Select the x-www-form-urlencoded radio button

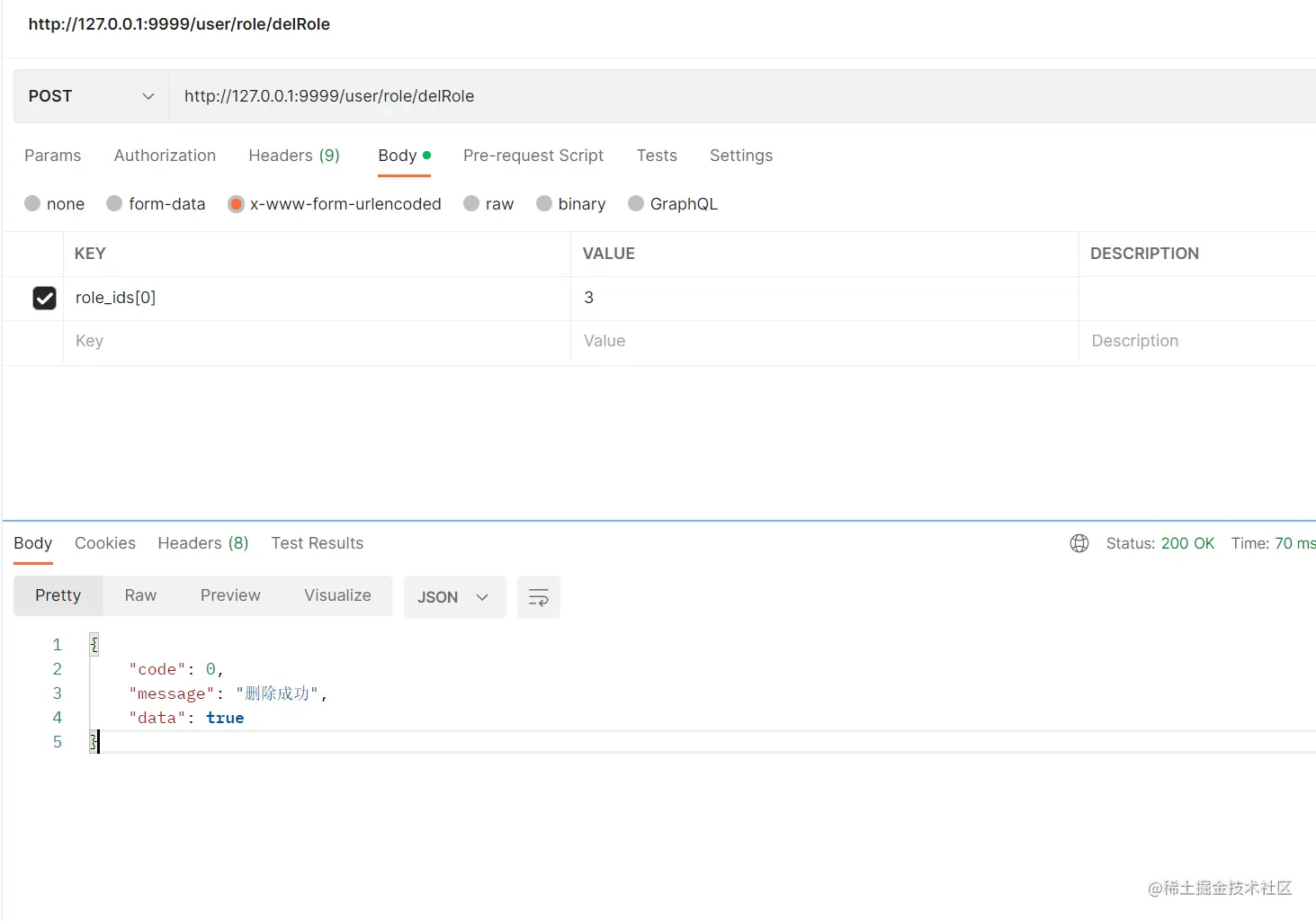[236, 203]
